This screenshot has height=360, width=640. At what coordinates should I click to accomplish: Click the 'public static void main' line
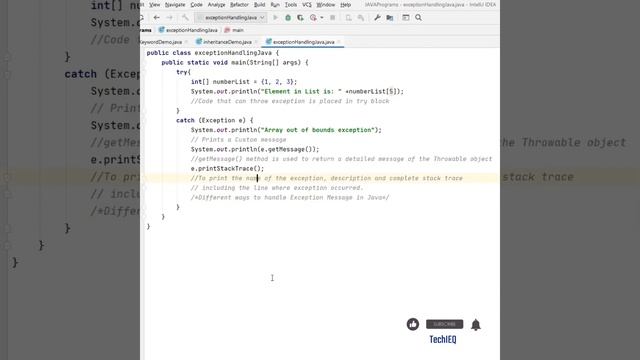235,62
